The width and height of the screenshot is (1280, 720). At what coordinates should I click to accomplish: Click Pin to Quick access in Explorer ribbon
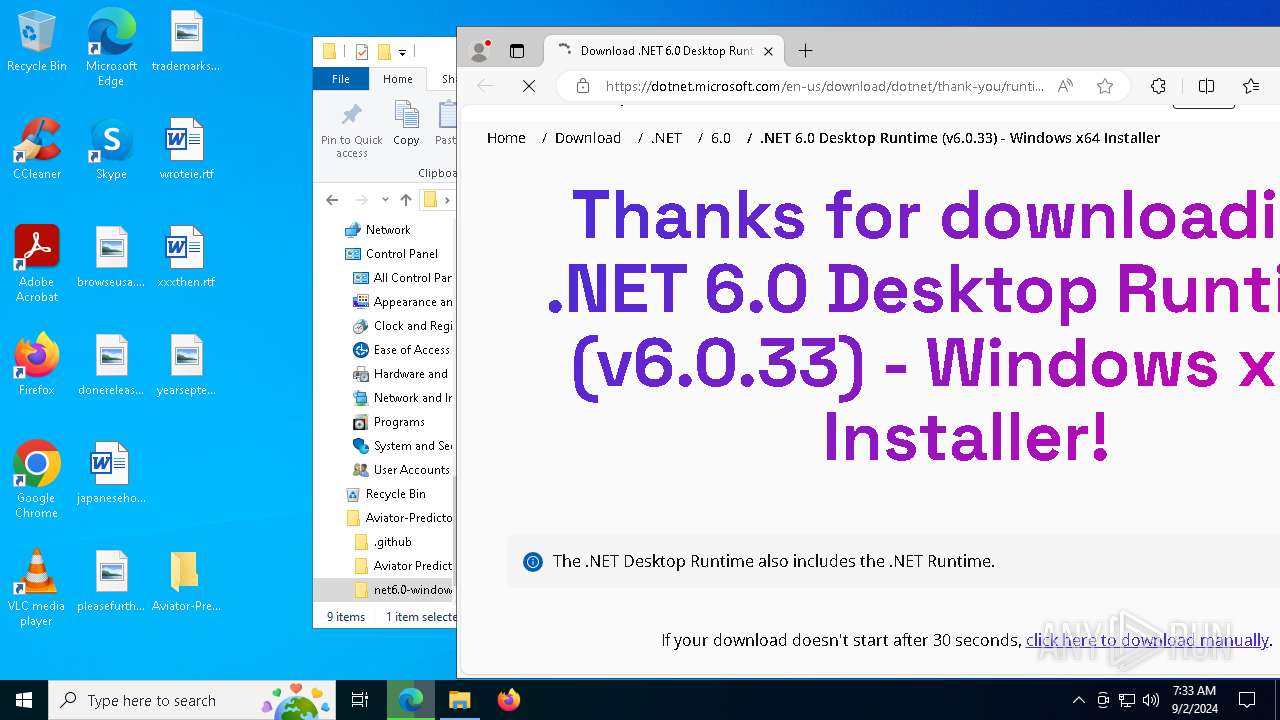[x=351, y=130]
